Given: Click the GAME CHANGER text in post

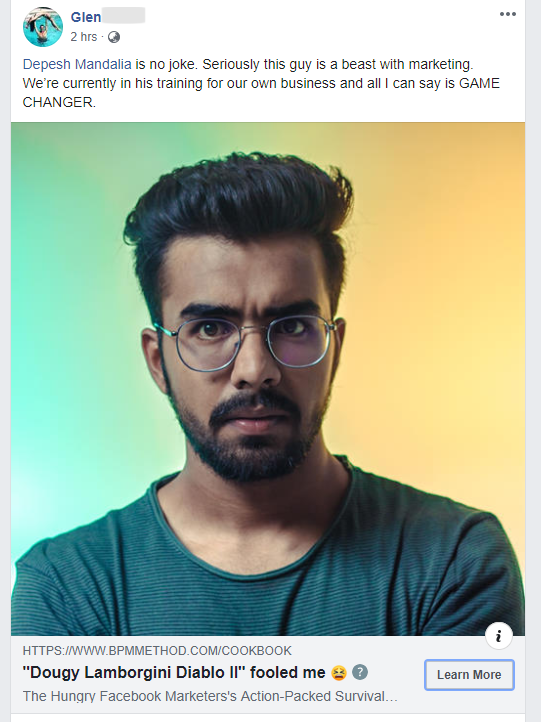Looking at the screenshot, I should pyautogui.click(x=261, y=93).
